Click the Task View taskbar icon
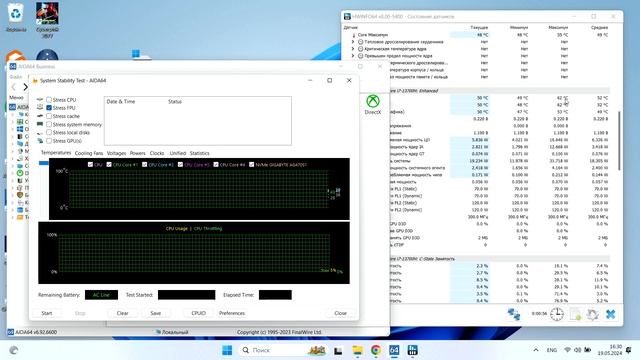Screen dimensions: 640x360 click(x=338, y=350)
